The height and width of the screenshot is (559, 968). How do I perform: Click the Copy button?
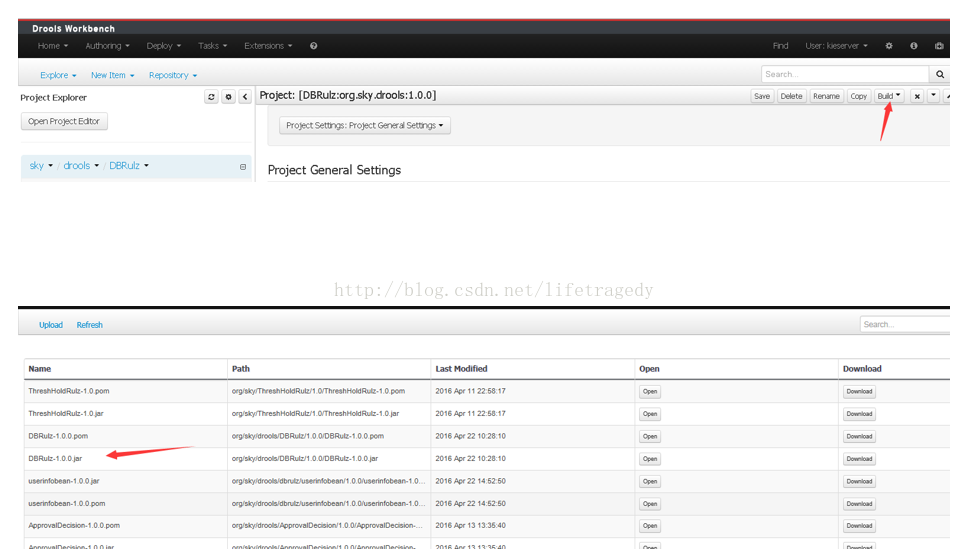858,96
